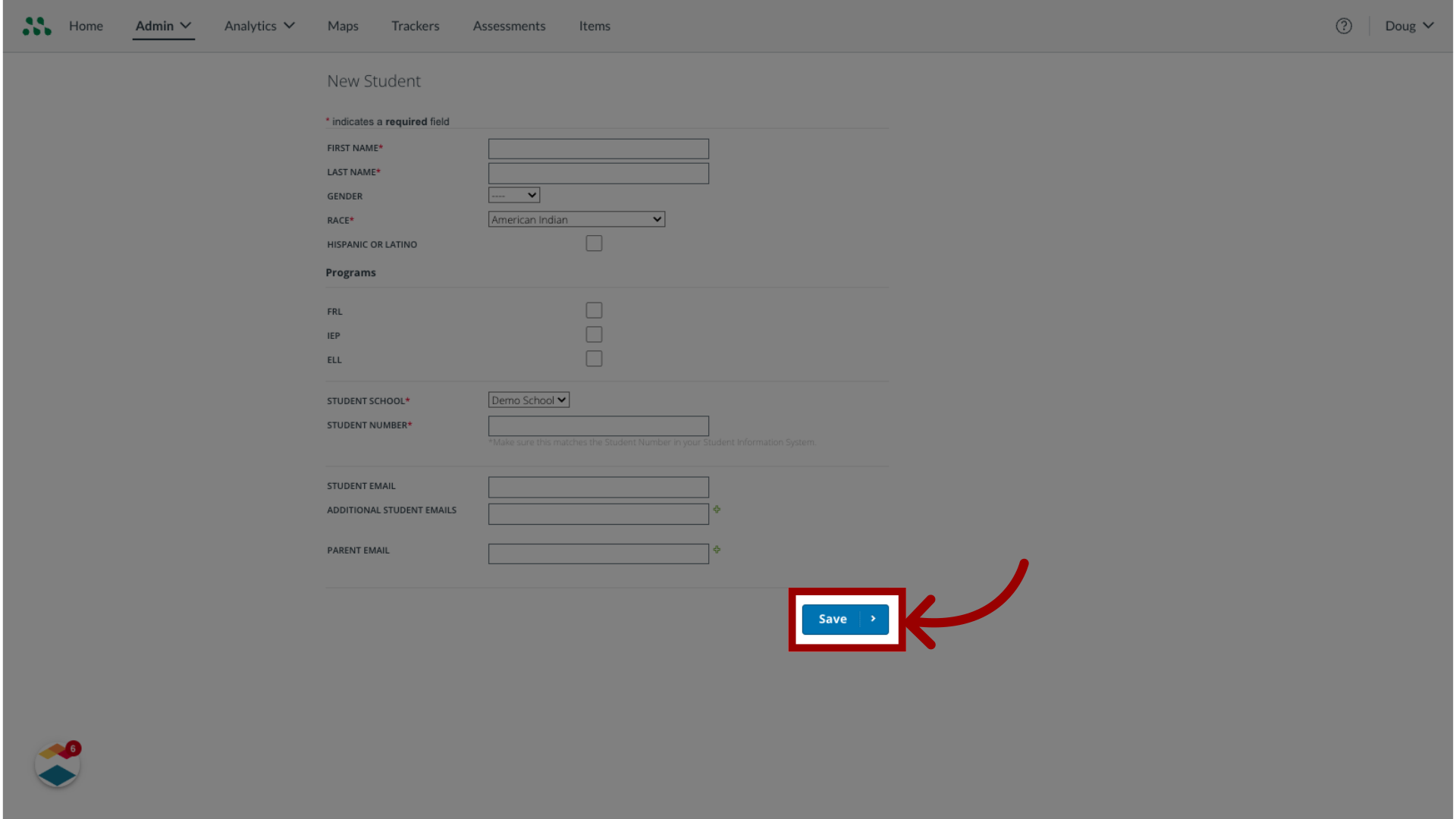
Task: Focus the Student Number field
Action: pyautogui.click(x=598, y=425)
